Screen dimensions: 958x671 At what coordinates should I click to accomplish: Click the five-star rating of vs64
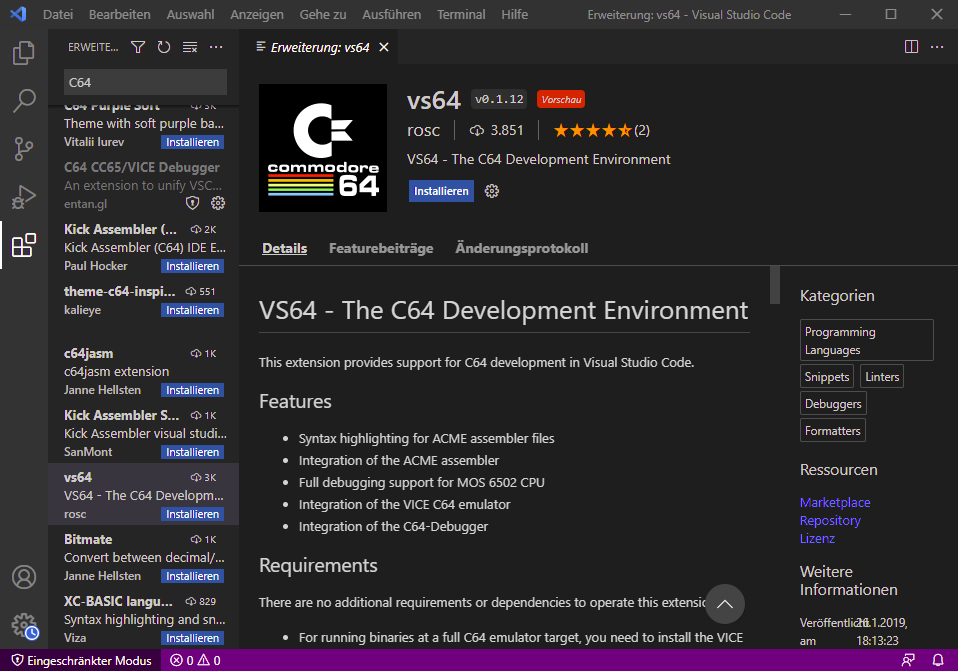[x=592, y=130]
